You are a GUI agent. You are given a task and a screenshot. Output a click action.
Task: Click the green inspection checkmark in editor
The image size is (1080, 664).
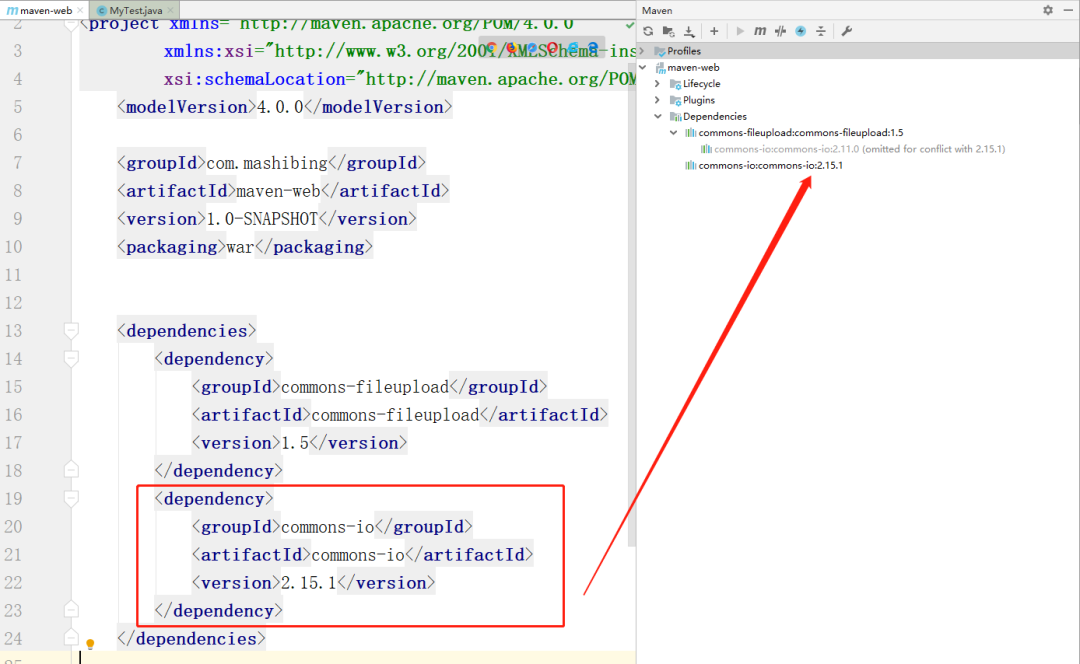630,25
